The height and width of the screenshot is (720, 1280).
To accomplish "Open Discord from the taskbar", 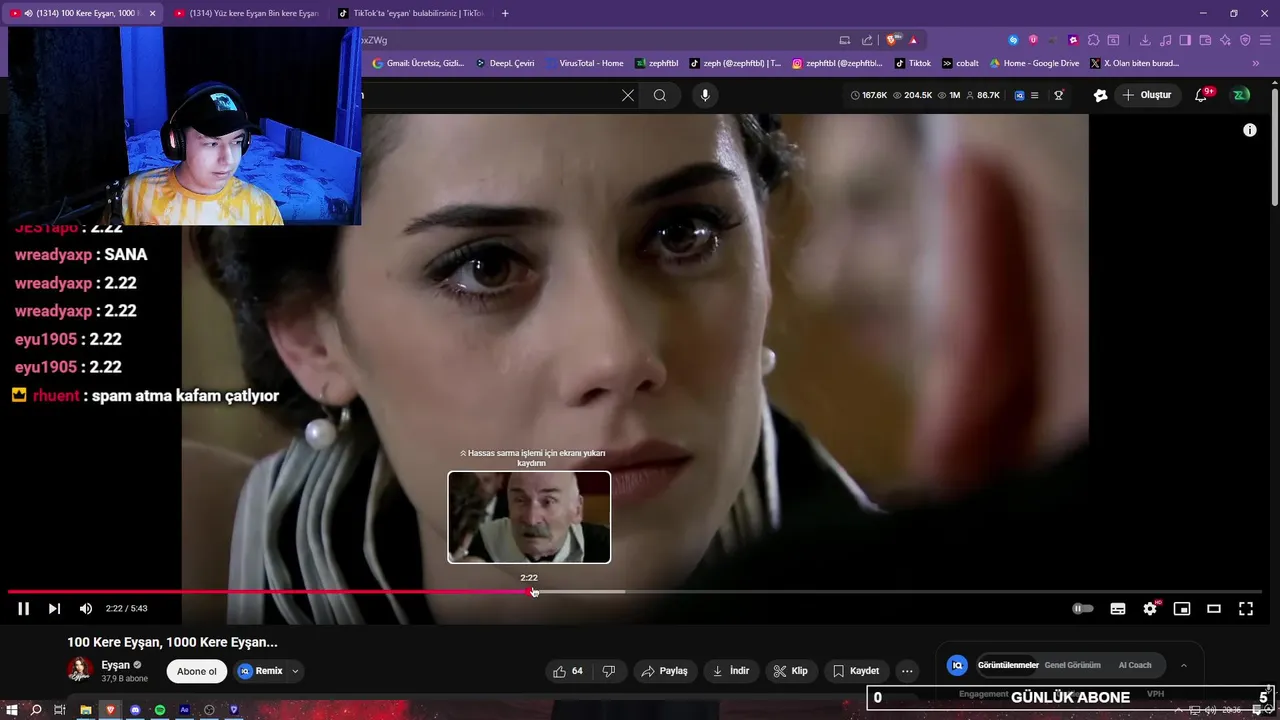I will (135, 710).
